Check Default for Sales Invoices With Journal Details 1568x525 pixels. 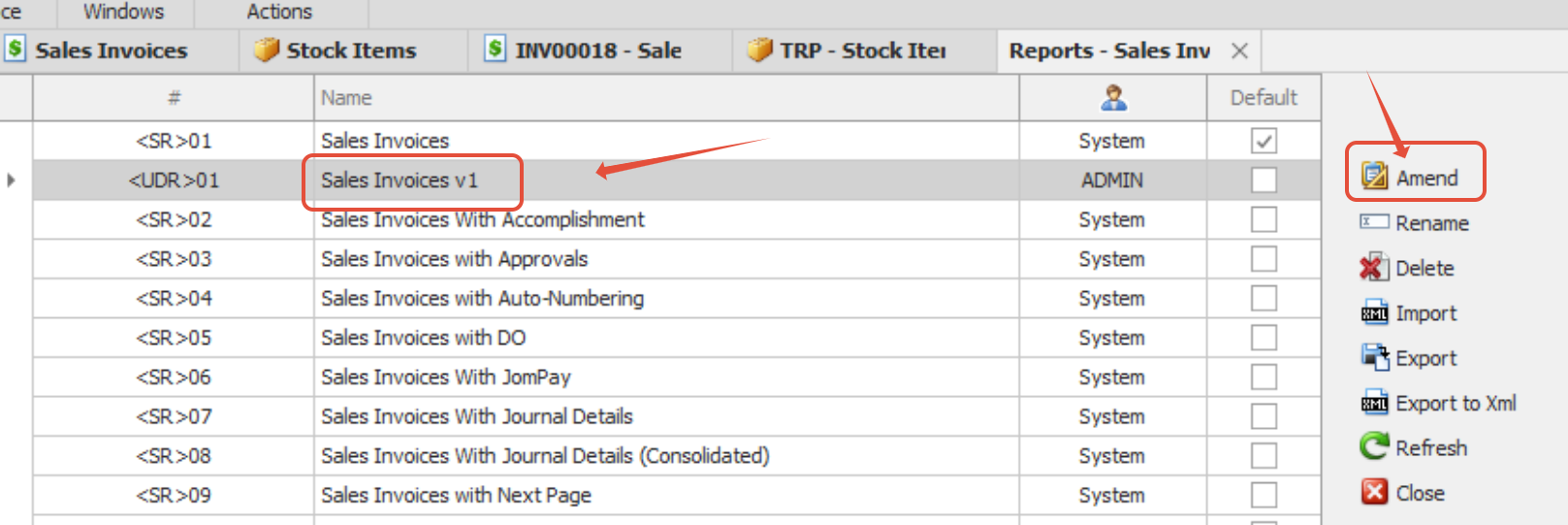click(x=1264, y=416)
